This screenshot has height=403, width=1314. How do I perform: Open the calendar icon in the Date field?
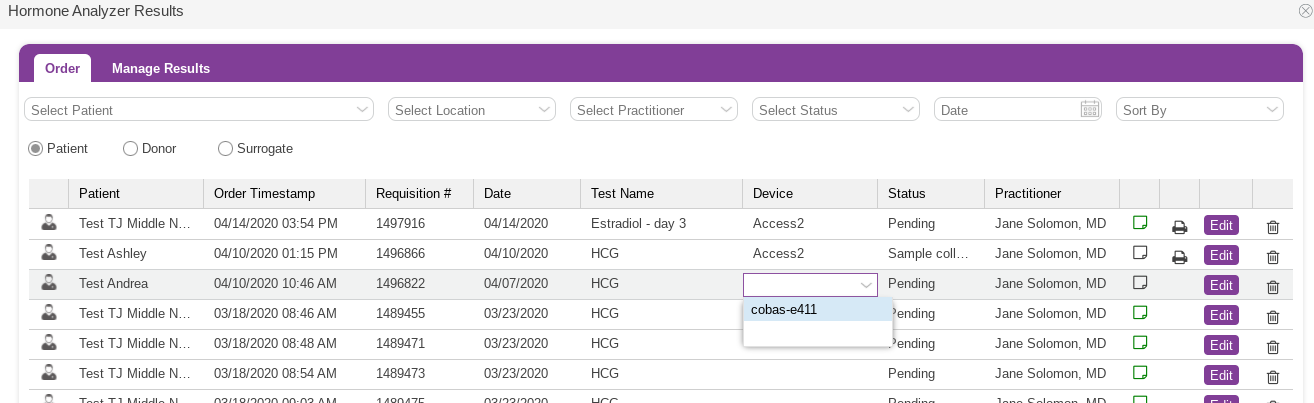pos(1090,110)
